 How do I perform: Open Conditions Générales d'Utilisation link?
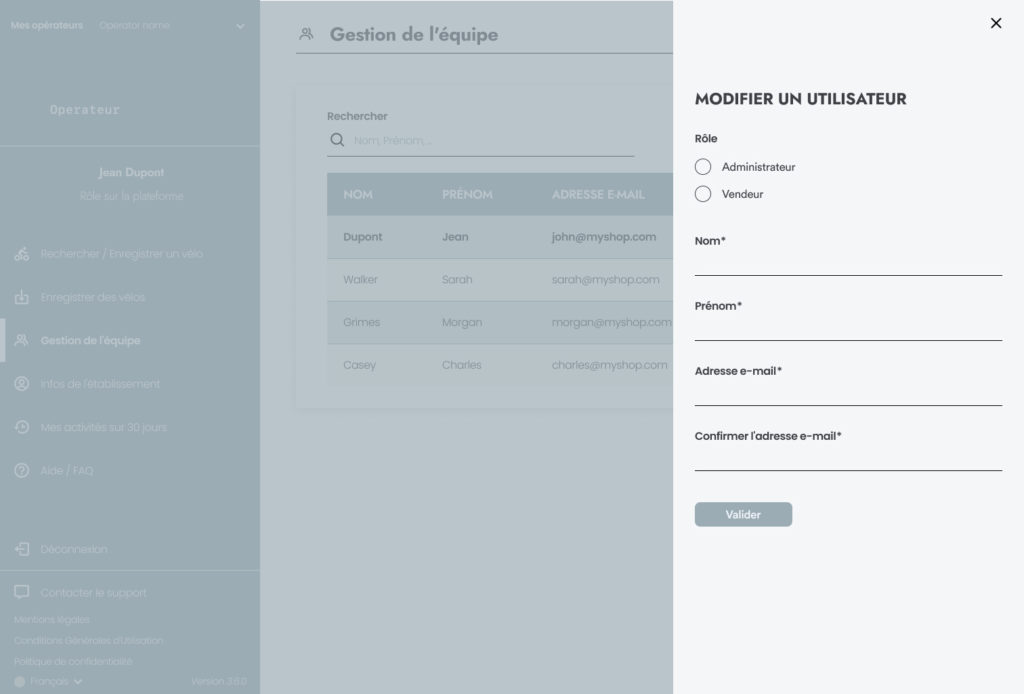point(88,640)
